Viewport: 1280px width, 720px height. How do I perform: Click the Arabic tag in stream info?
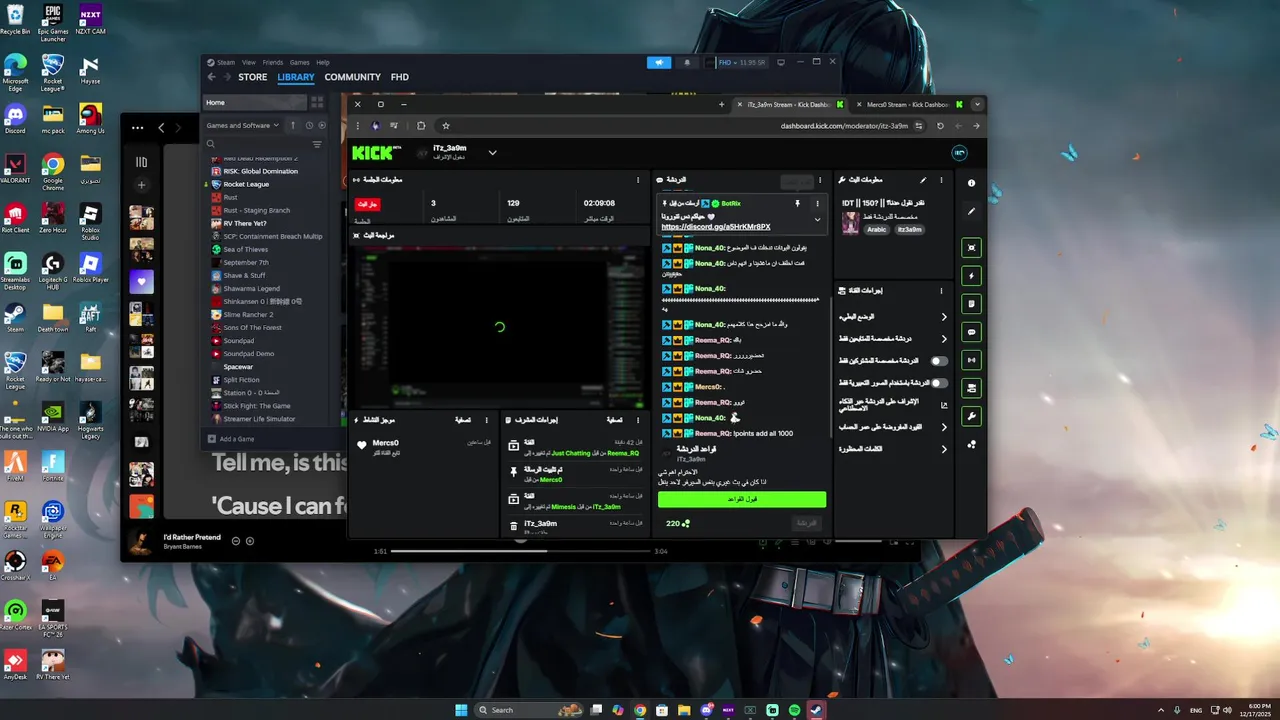pos(877,229)
